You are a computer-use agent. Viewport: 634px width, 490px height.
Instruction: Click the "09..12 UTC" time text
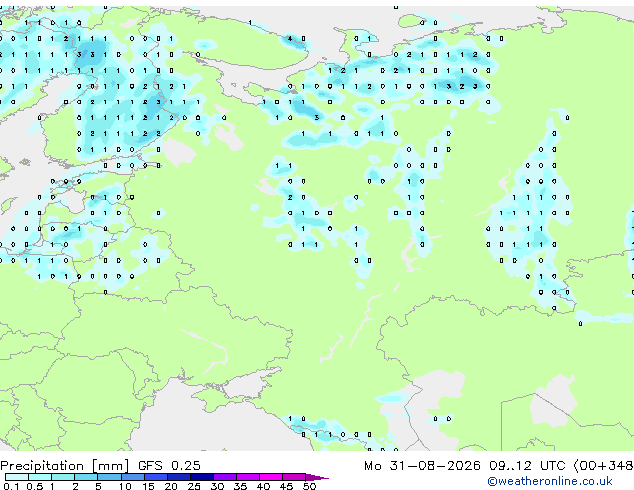pos(527,465)
